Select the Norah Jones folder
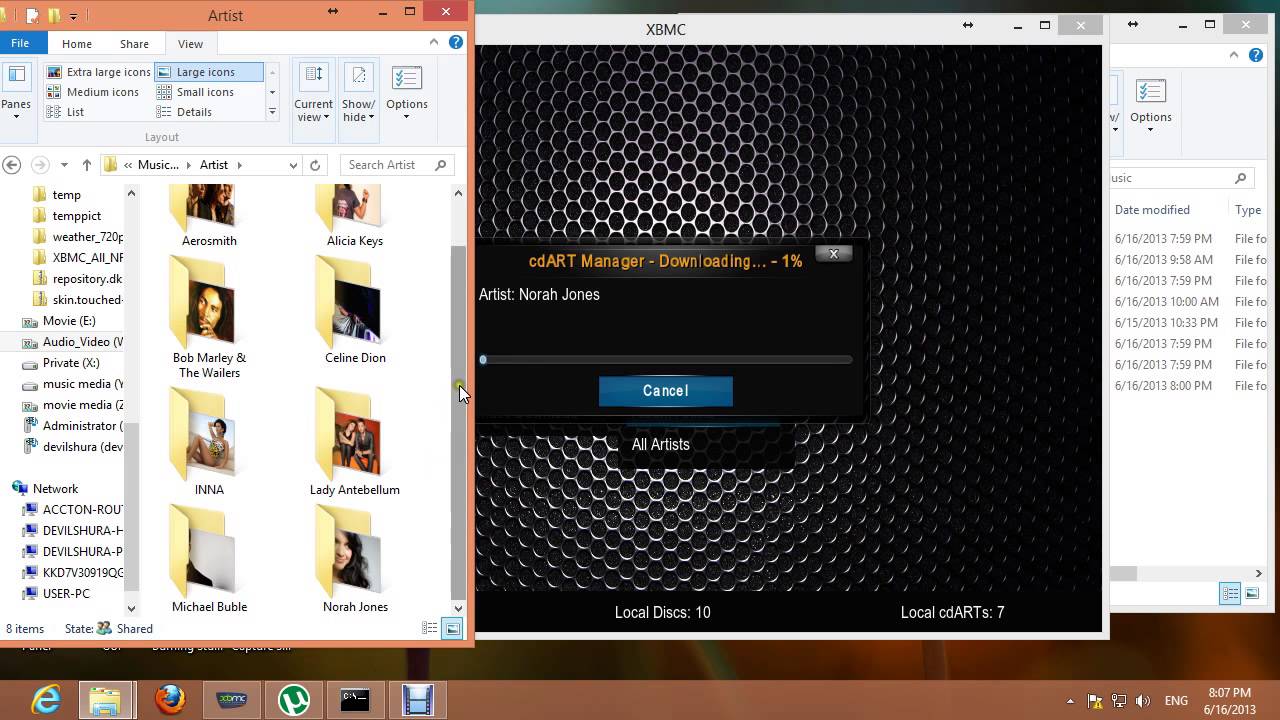 355,559
